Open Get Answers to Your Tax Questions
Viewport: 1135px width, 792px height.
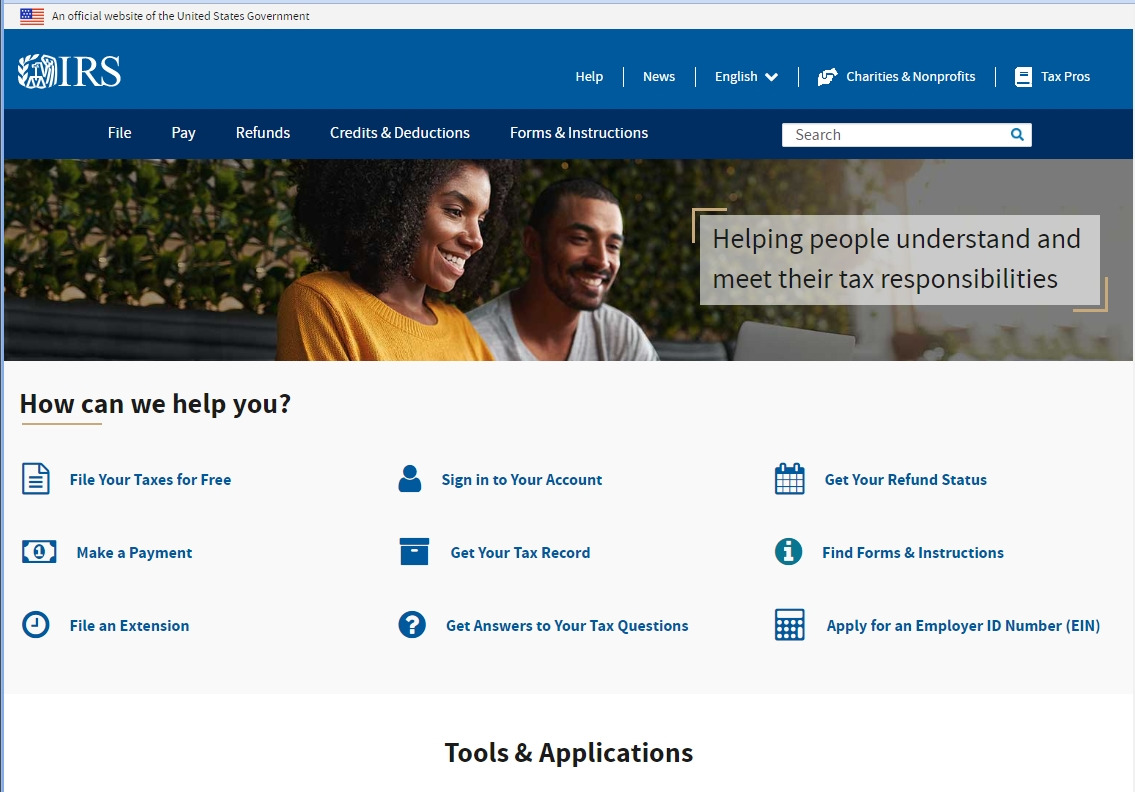click(x=567, y=626)
